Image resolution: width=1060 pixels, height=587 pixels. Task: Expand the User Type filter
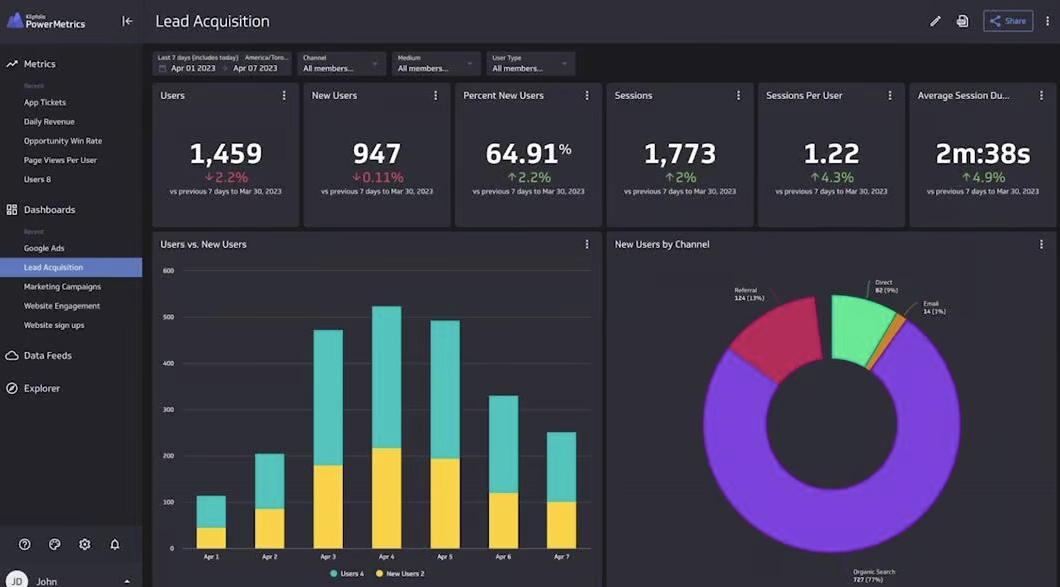coord(530,62)
